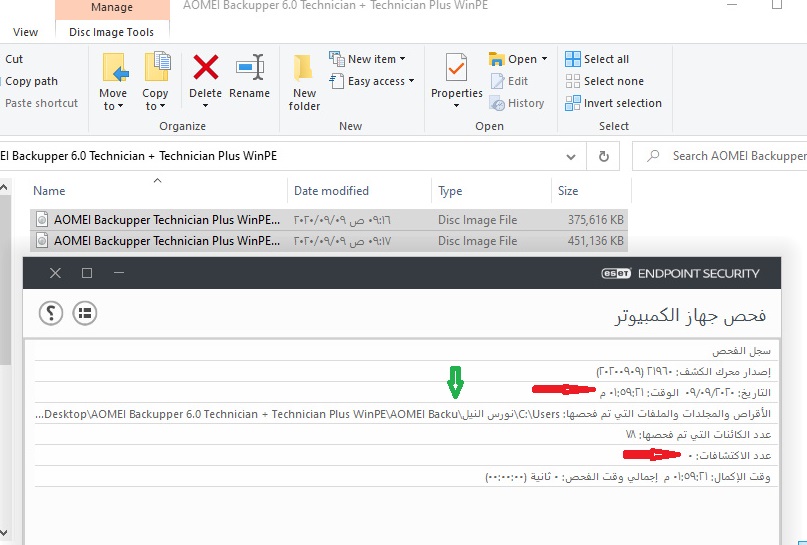Switch to Disc Image Tools tab
Screen dimensions: 807x545
coord(111,32)
